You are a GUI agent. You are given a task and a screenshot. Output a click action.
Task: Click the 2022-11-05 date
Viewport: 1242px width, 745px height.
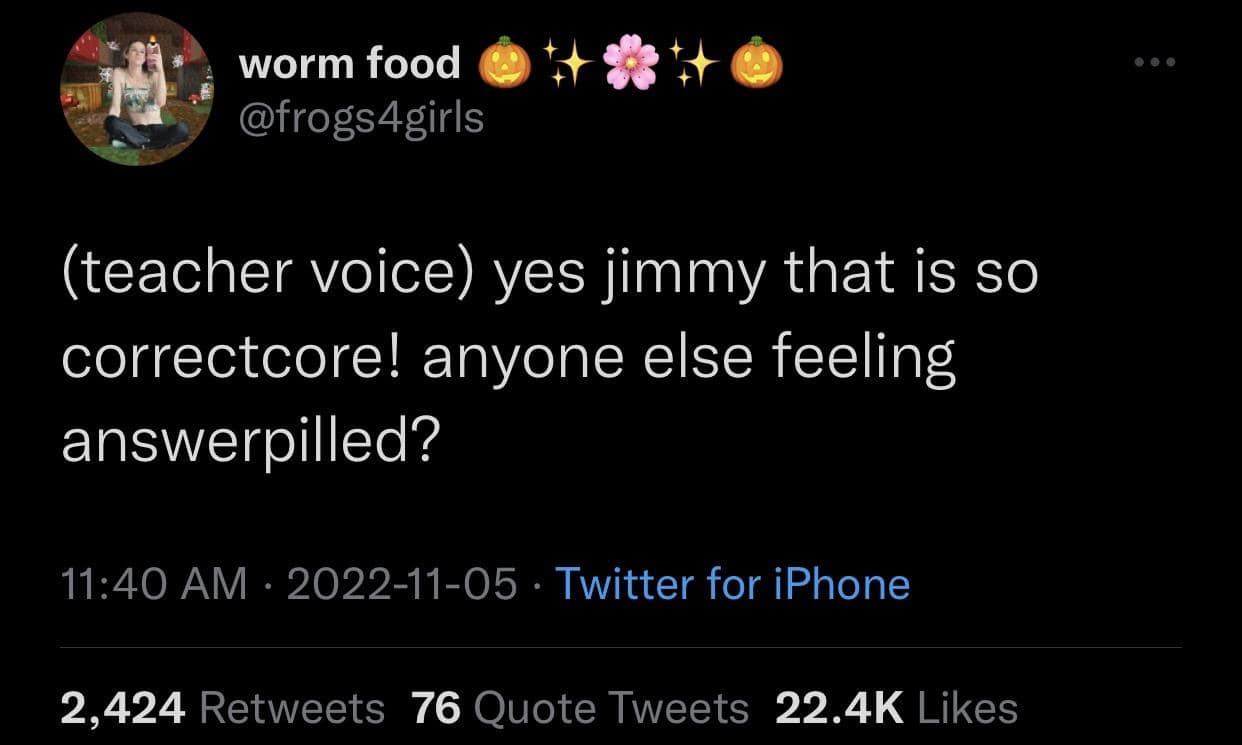(402, 583)
